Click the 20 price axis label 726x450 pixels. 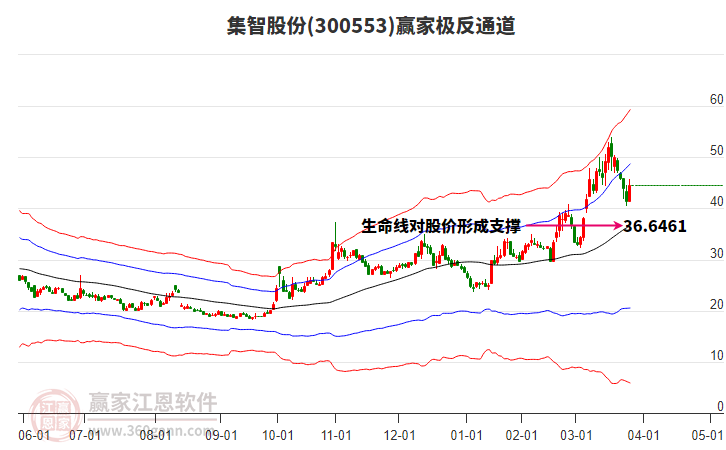tap(715, 305)
